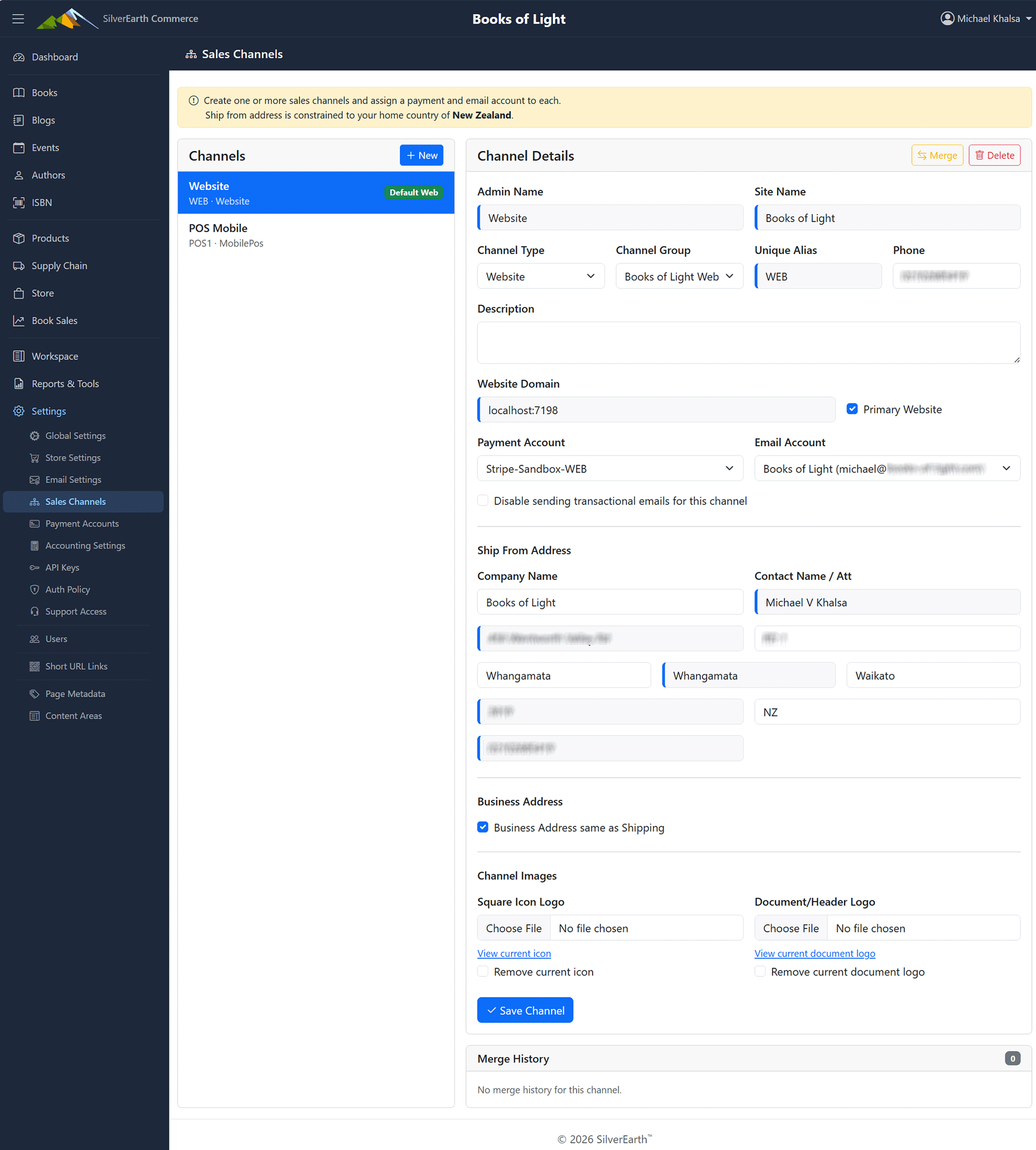The width and height of the screenshot is (1036, 1150).
Task: Click the Blogs icon in sidebar
Action: coord(19,120)
